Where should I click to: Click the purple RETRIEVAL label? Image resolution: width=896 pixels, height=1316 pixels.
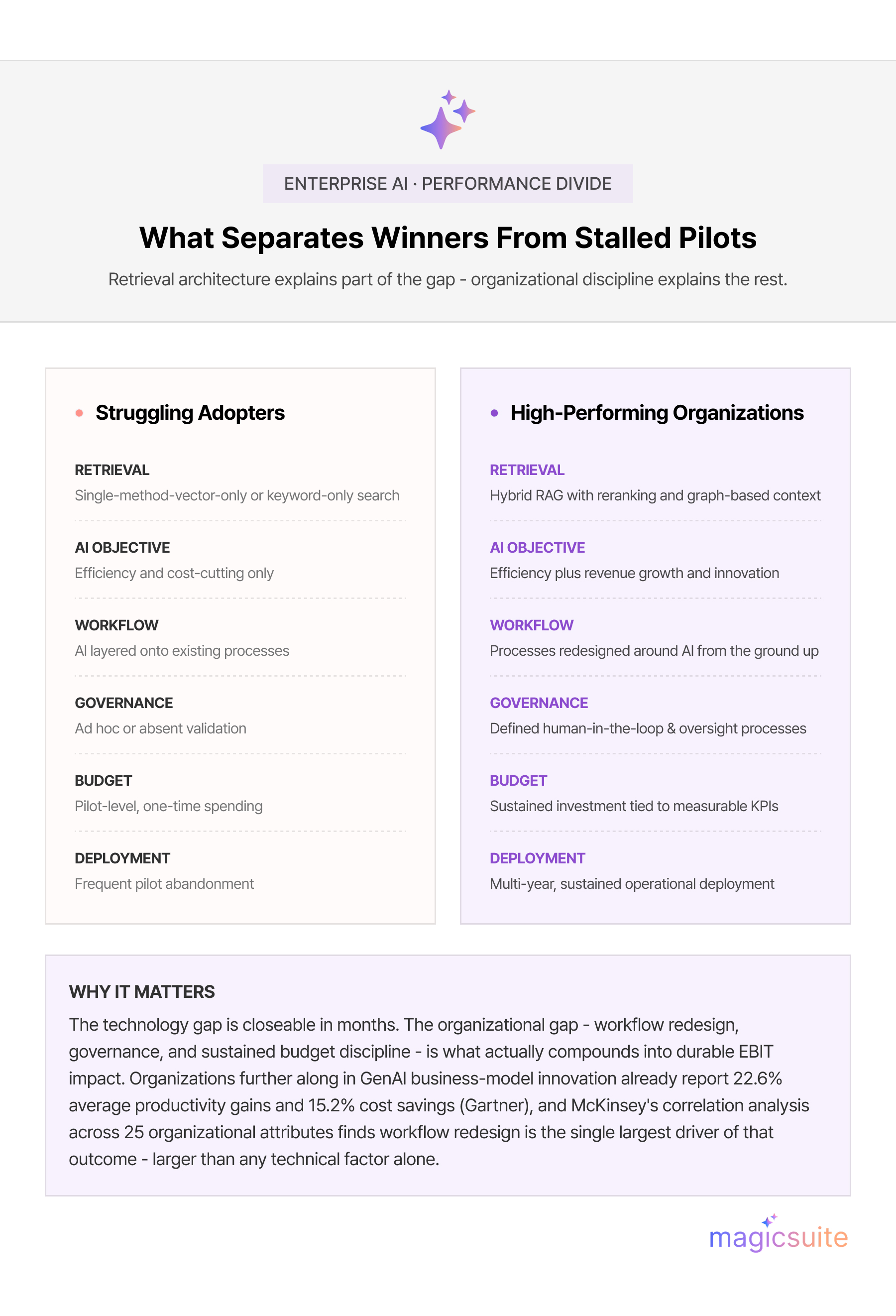click(527, 470)
